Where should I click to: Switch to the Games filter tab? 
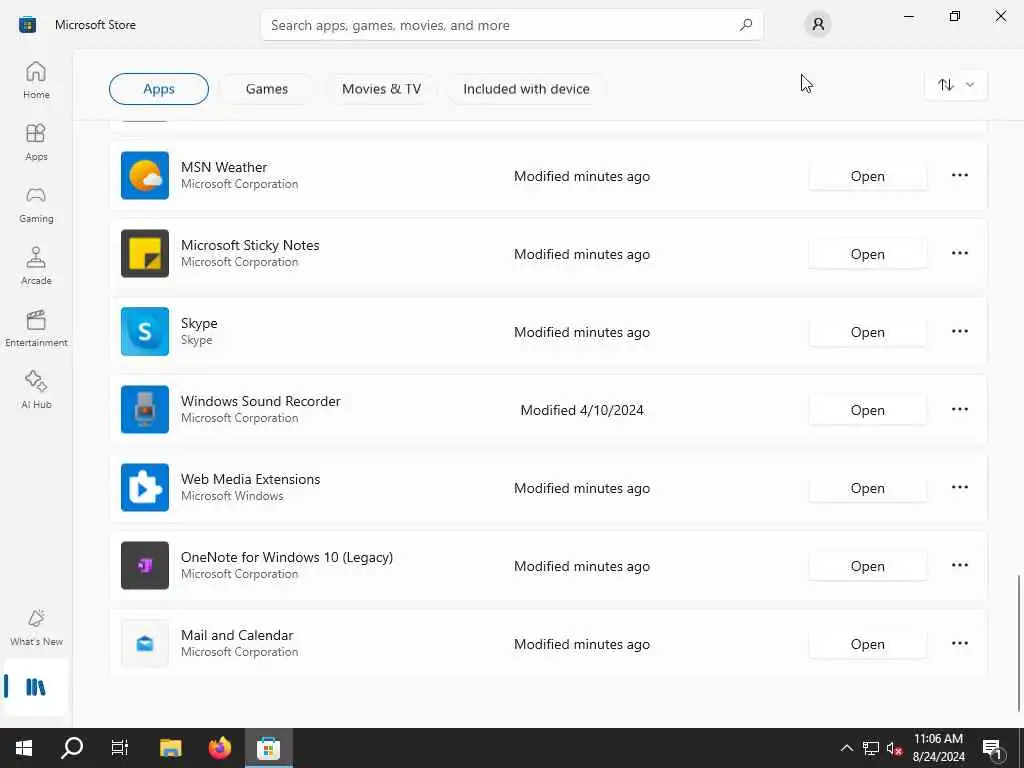(x=266, y=89)
